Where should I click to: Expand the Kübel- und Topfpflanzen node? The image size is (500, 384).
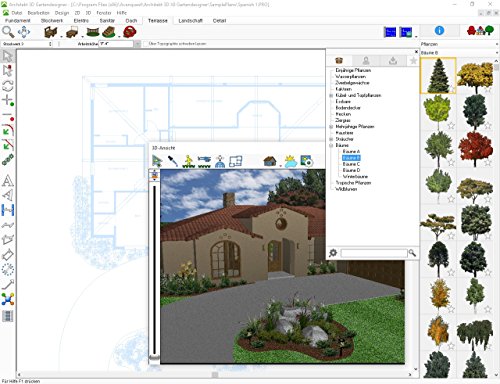[331, 95]
